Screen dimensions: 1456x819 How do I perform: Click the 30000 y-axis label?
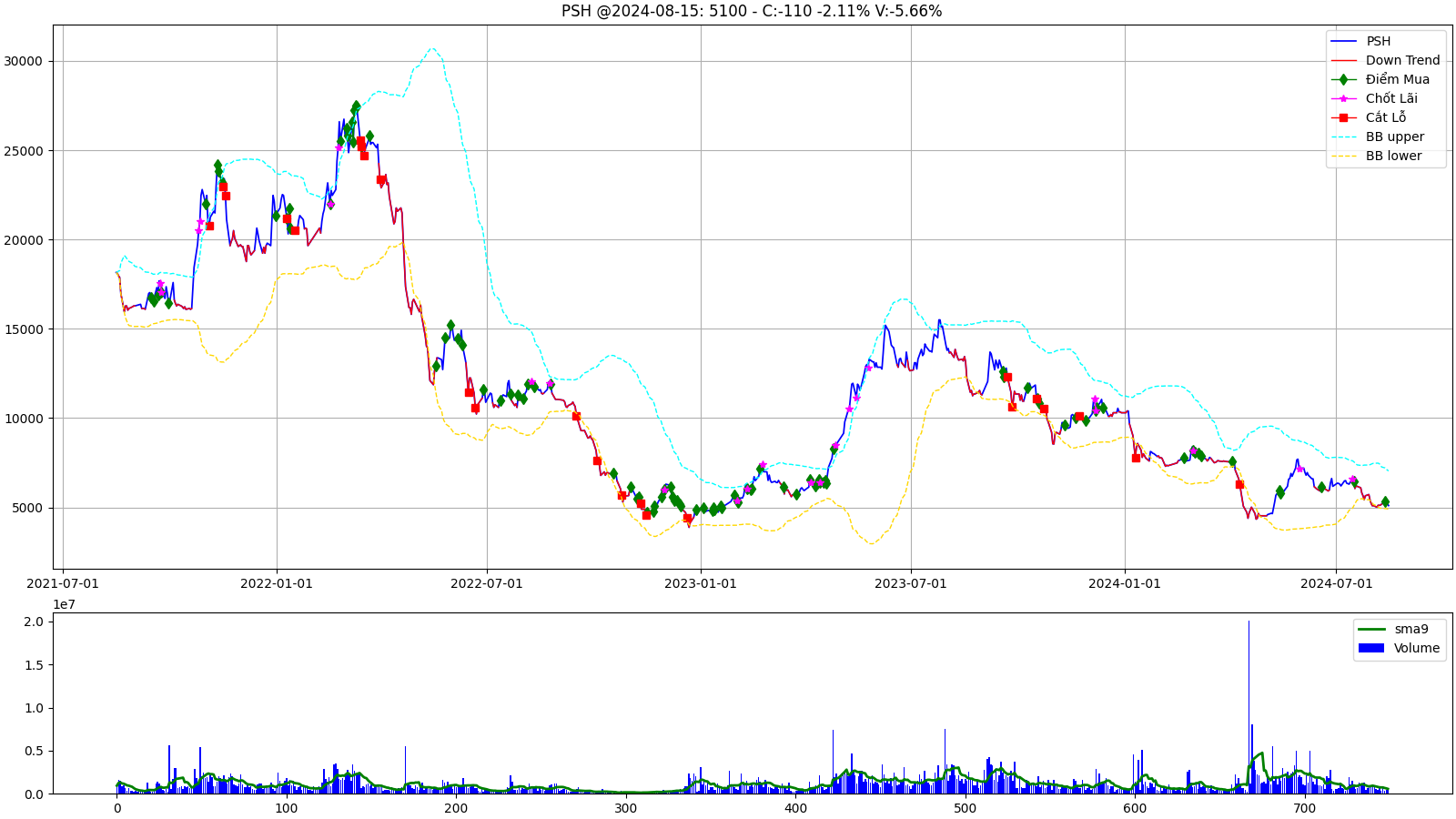tap(24, 61)
